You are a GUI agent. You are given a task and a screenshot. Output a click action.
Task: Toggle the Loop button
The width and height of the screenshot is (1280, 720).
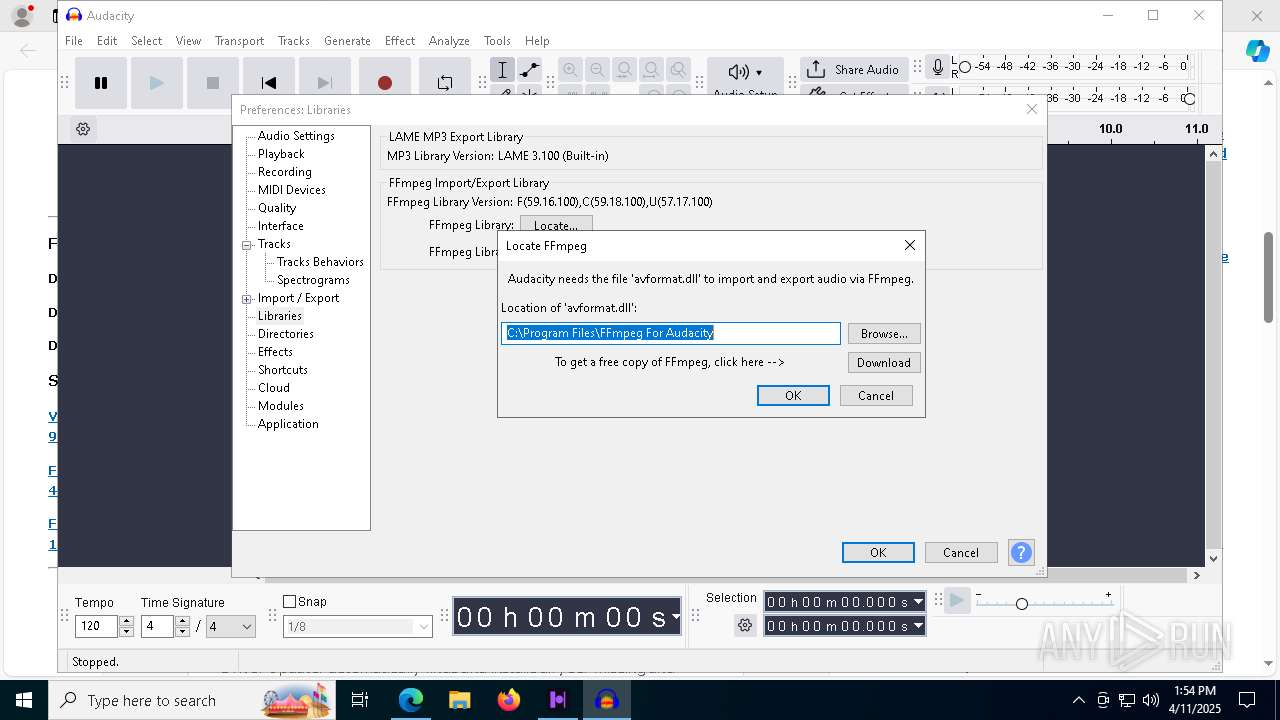click(445, 83)
